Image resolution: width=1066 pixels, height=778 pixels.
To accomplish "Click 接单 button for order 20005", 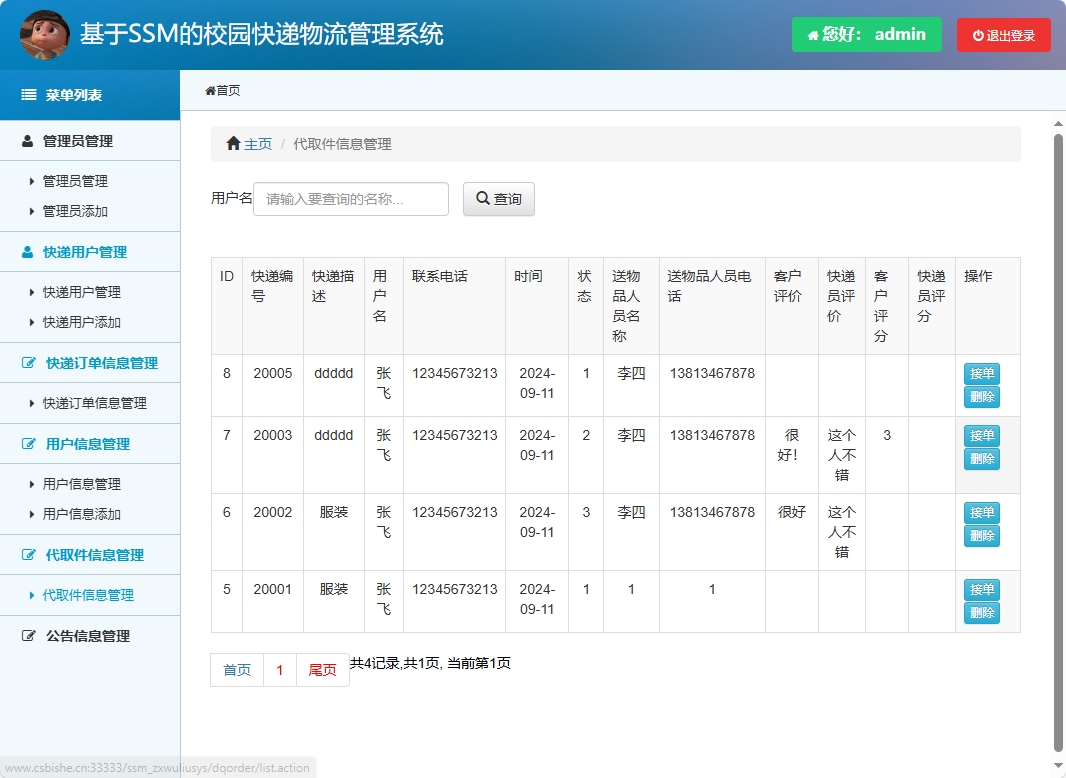I will pyautogui.click(x=981, y=373).
